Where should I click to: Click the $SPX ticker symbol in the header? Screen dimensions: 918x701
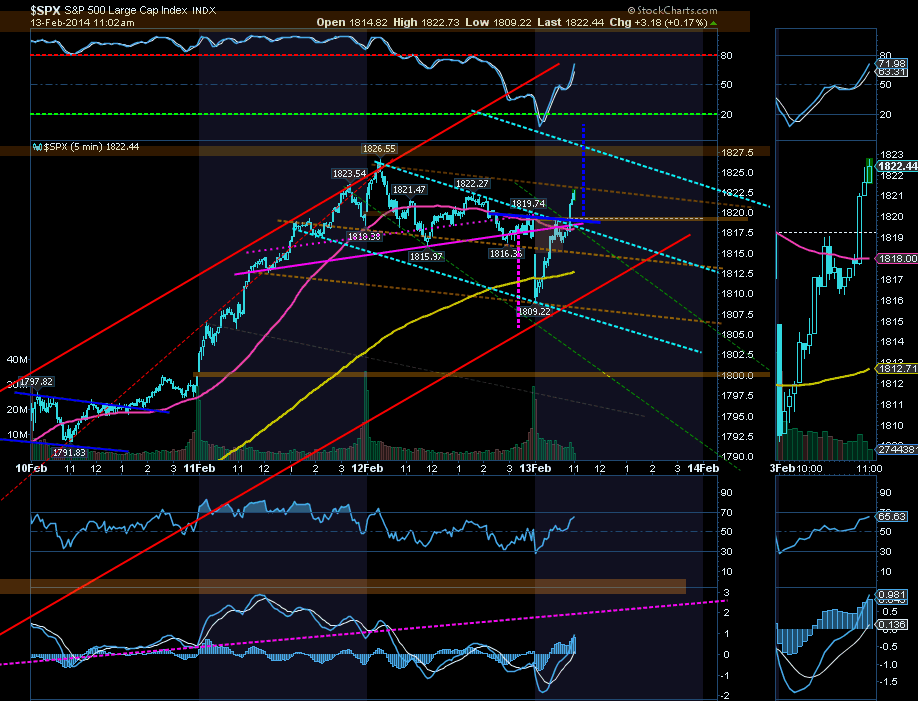click(44, 11)
